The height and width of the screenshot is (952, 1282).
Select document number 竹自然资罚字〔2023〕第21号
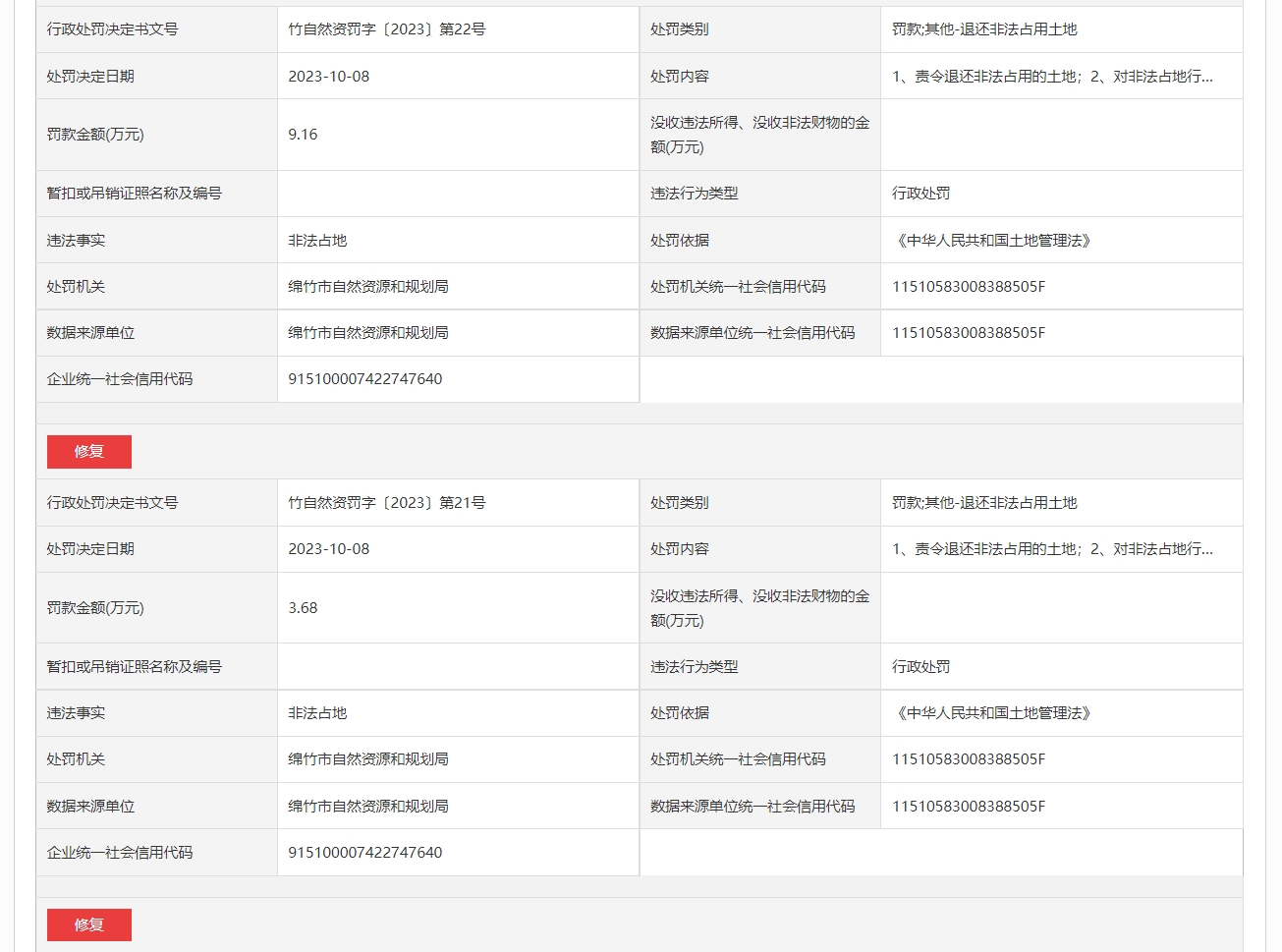point(386,503)
